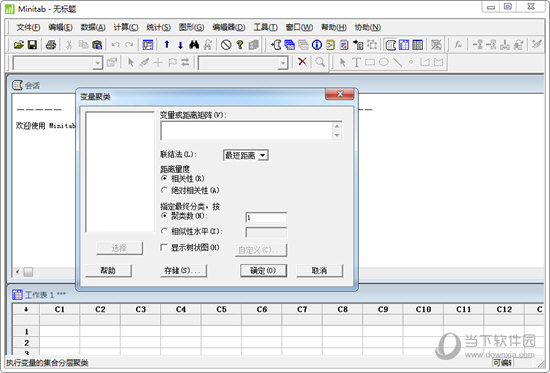Select row 1 header in worksheet
Screen dimensions: 550x373
coord(26,331)
